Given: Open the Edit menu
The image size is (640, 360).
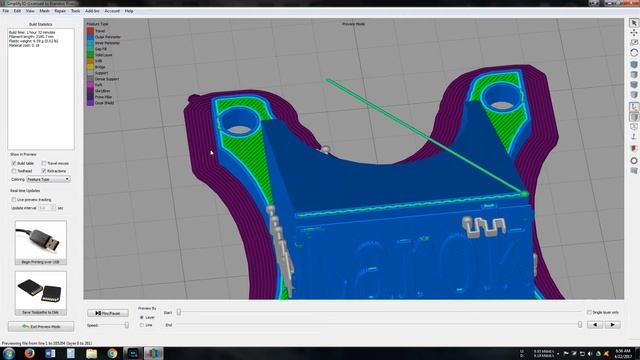Looking at the screenshot, I should 17,11.
